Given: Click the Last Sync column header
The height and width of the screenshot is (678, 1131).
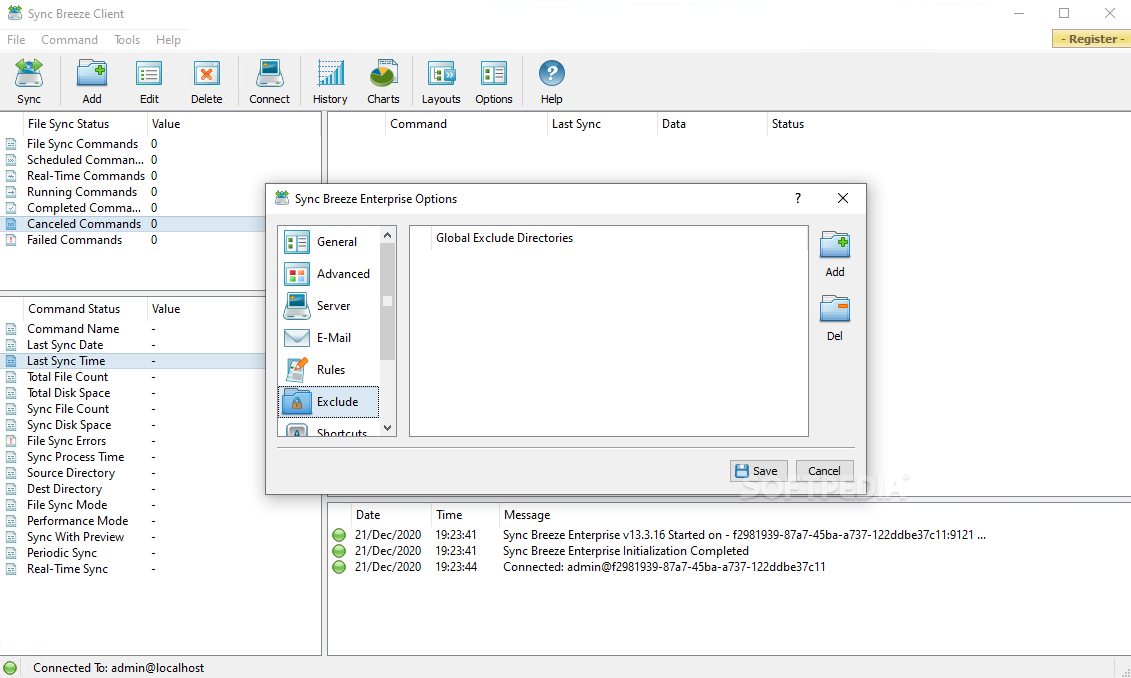Looking at the screenshot, I should point(602,124).
